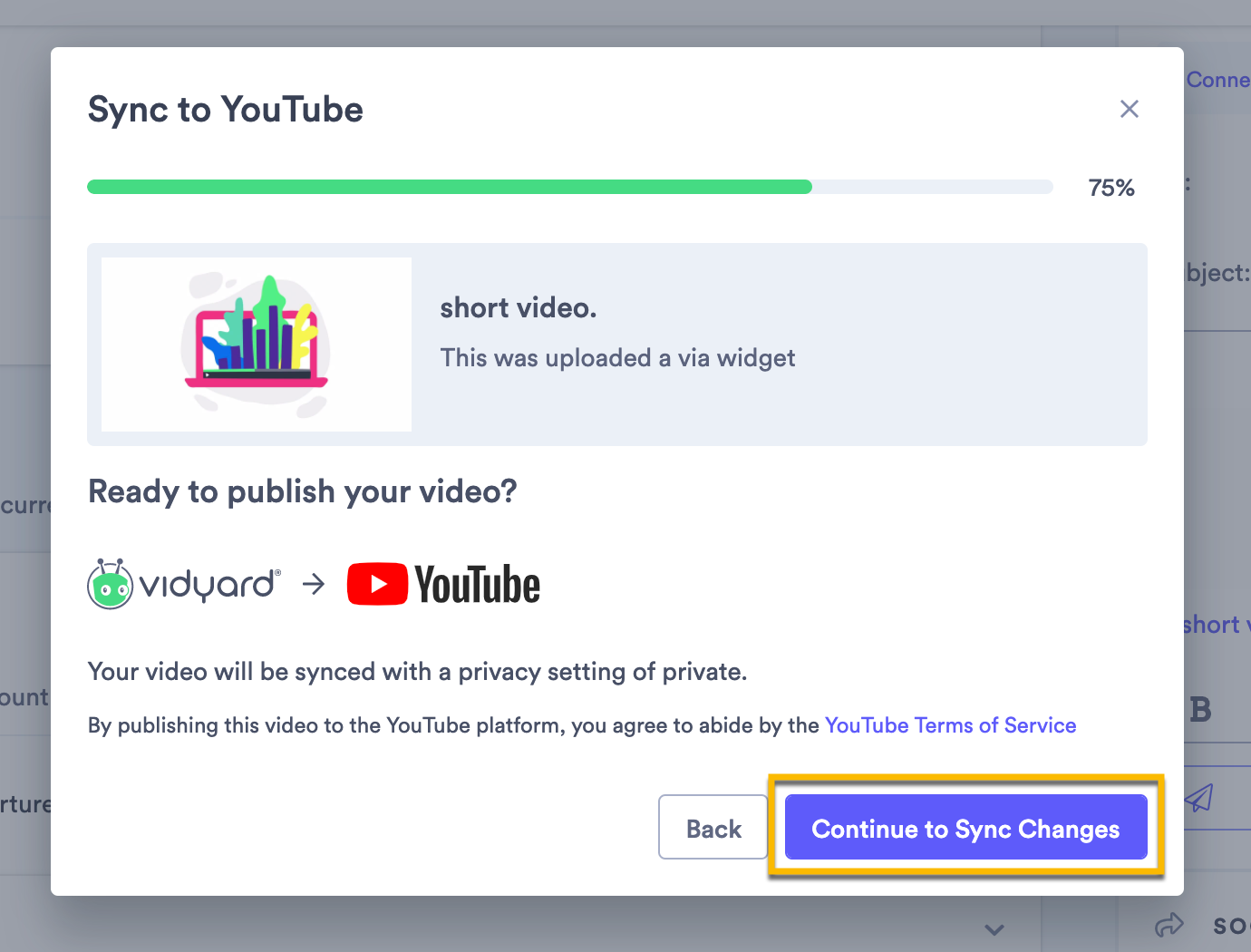Image resolution: width=1251 pixels, height=952 pixels.
Task: Close the Sync to YouTube dialog
Action: click(1129, 109)
